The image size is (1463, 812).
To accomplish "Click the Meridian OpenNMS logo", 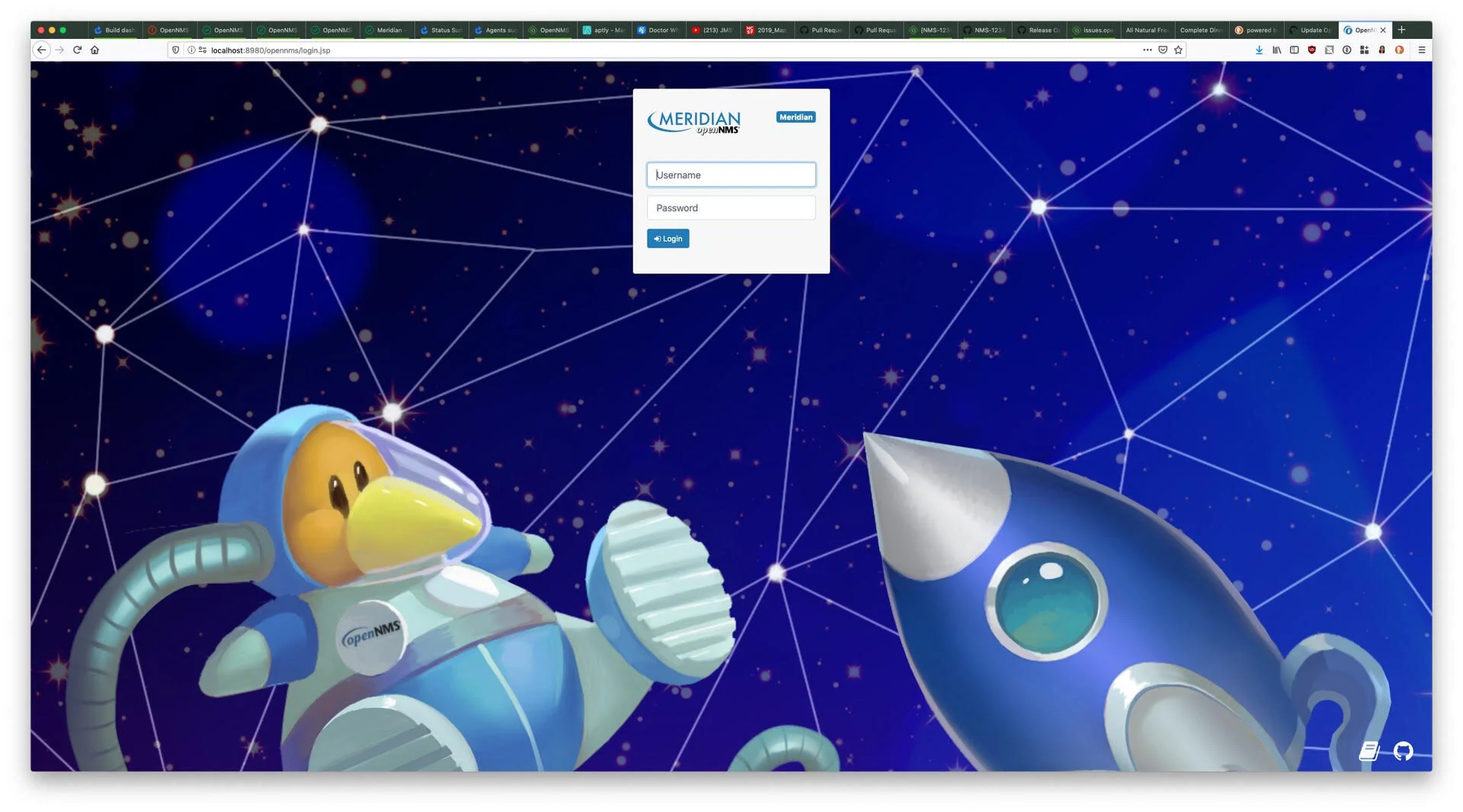I will point(693,123).
